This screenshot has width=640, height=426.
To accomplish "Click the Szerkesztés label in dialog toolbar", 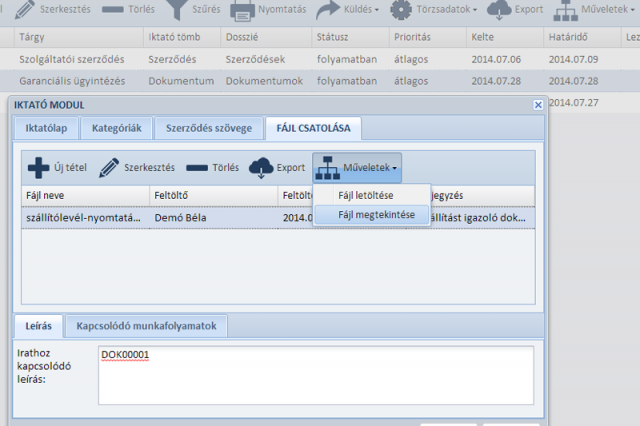I will [x=149, y=168].
